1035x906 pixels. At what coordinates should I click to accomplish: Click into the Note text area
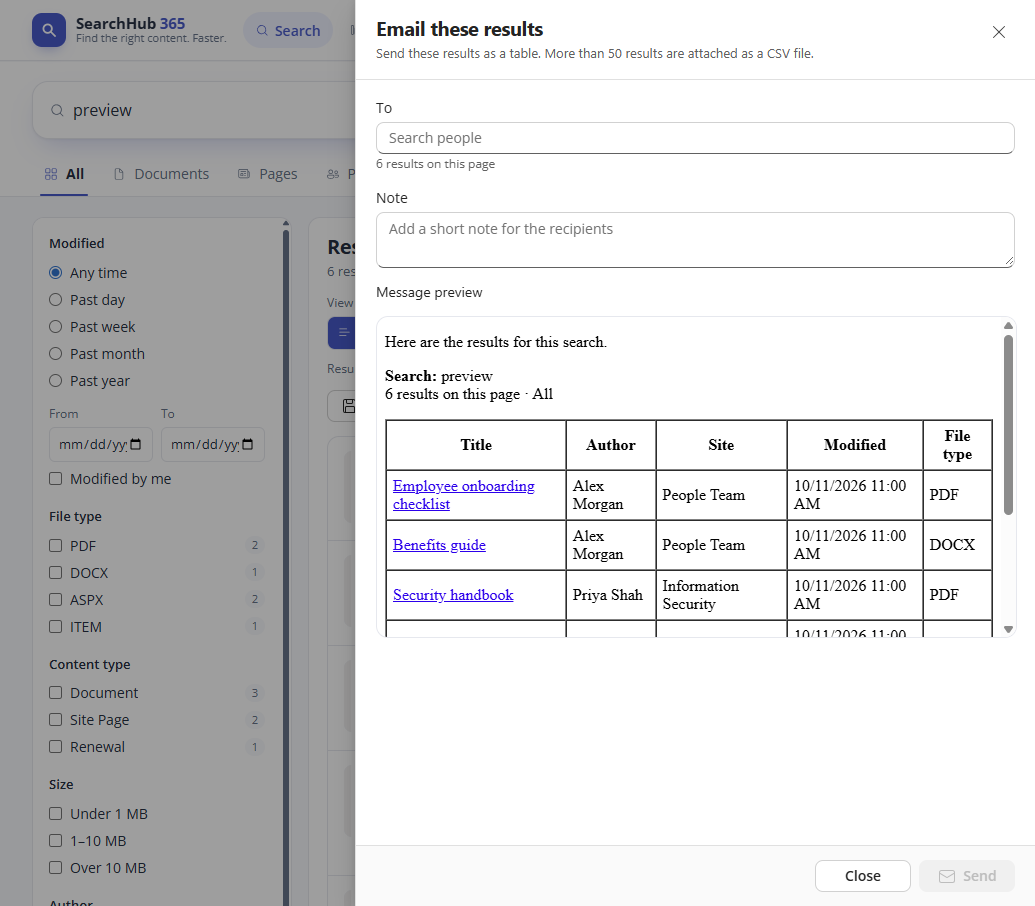(x=695, y=240)
